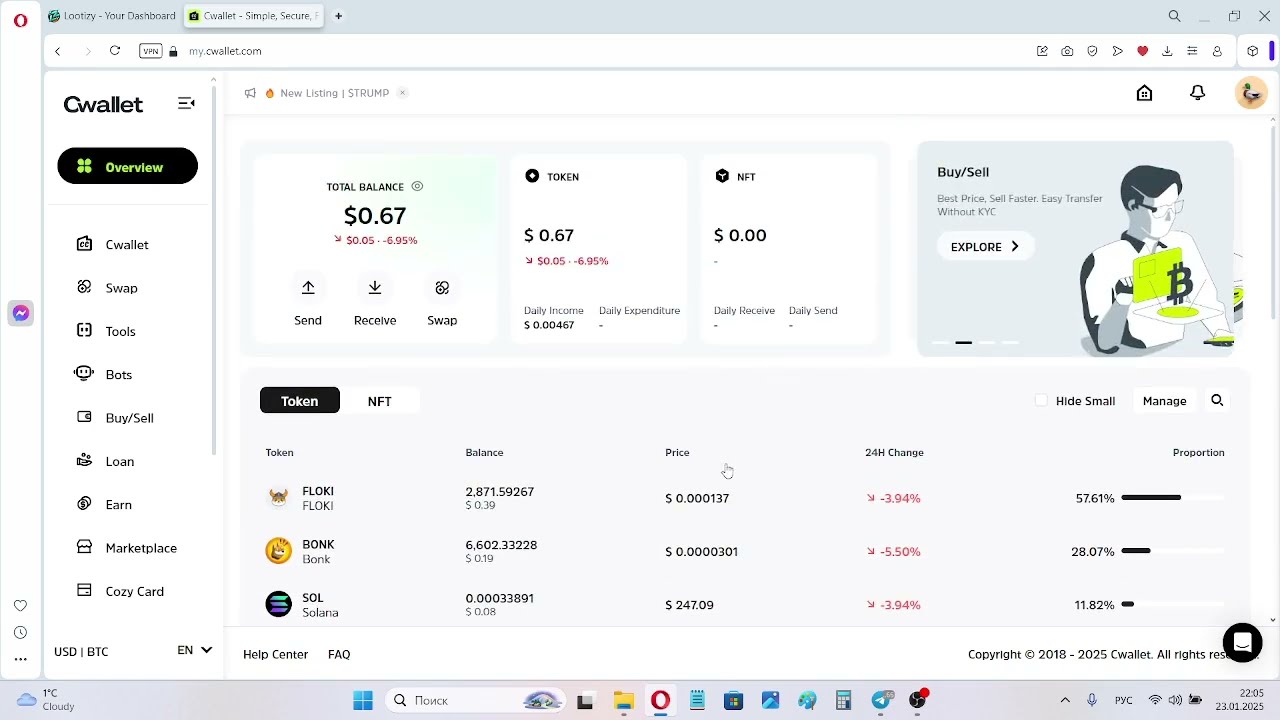Click SOL proportion bar
This screenshot has width=1280, height=720.
[x=1173, y=604]
